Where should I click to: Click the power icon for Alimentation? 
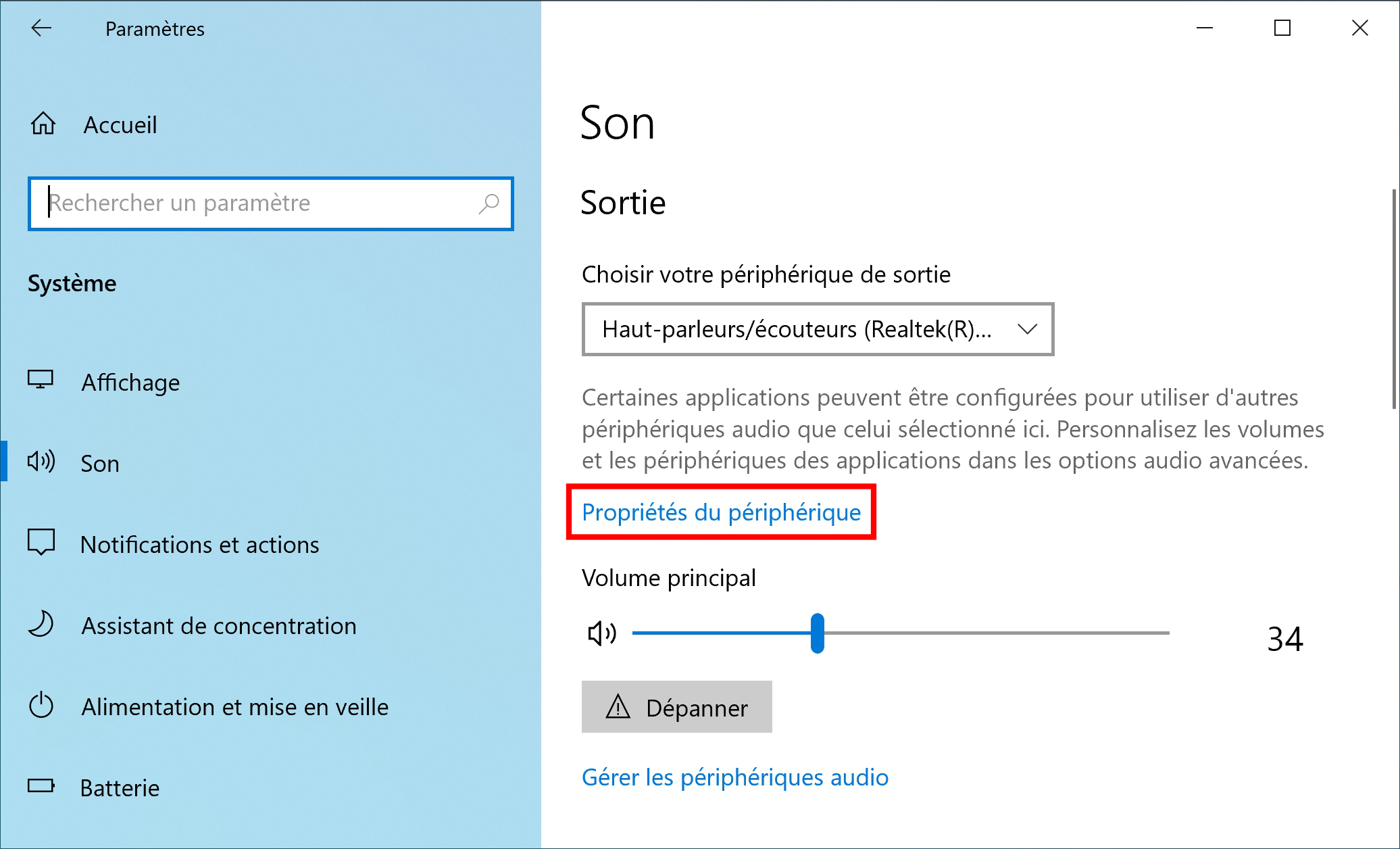41,705
